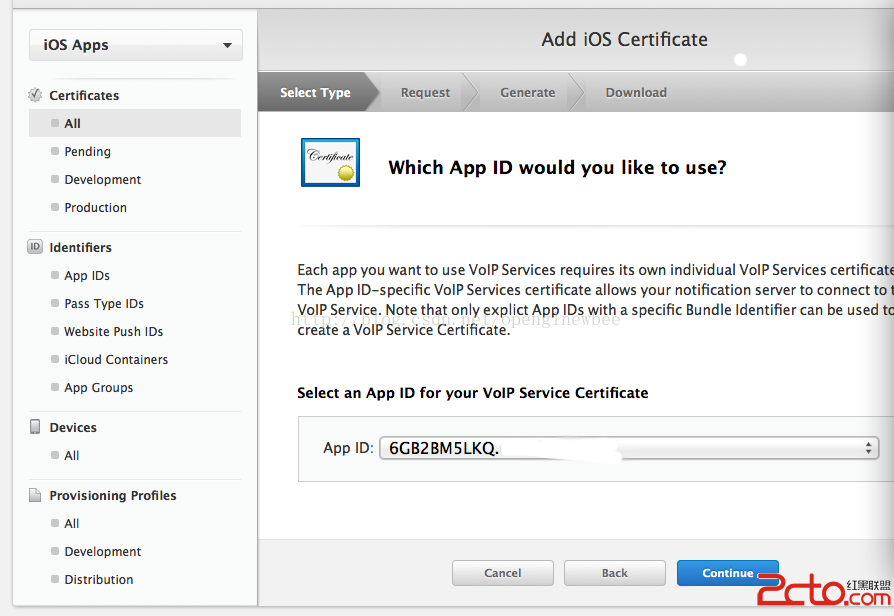
Task: Go to the Request step
Action: point(425,92)
